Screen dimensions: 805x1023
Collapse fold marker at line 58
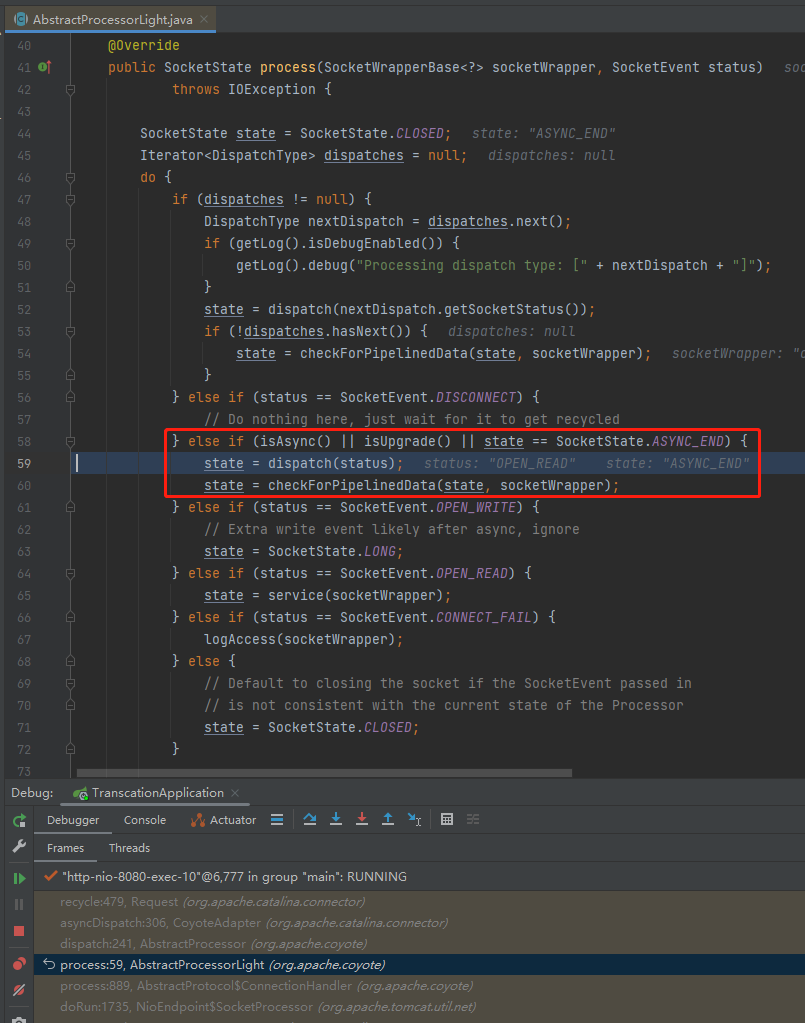pyautogui.click(x=70, y=442)
